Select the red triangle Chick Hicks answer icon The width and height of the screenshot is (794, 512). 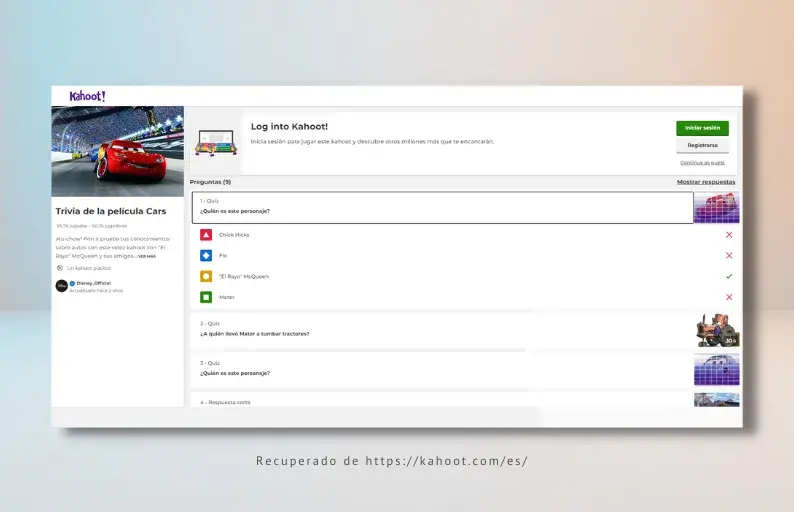pos(205,235)
